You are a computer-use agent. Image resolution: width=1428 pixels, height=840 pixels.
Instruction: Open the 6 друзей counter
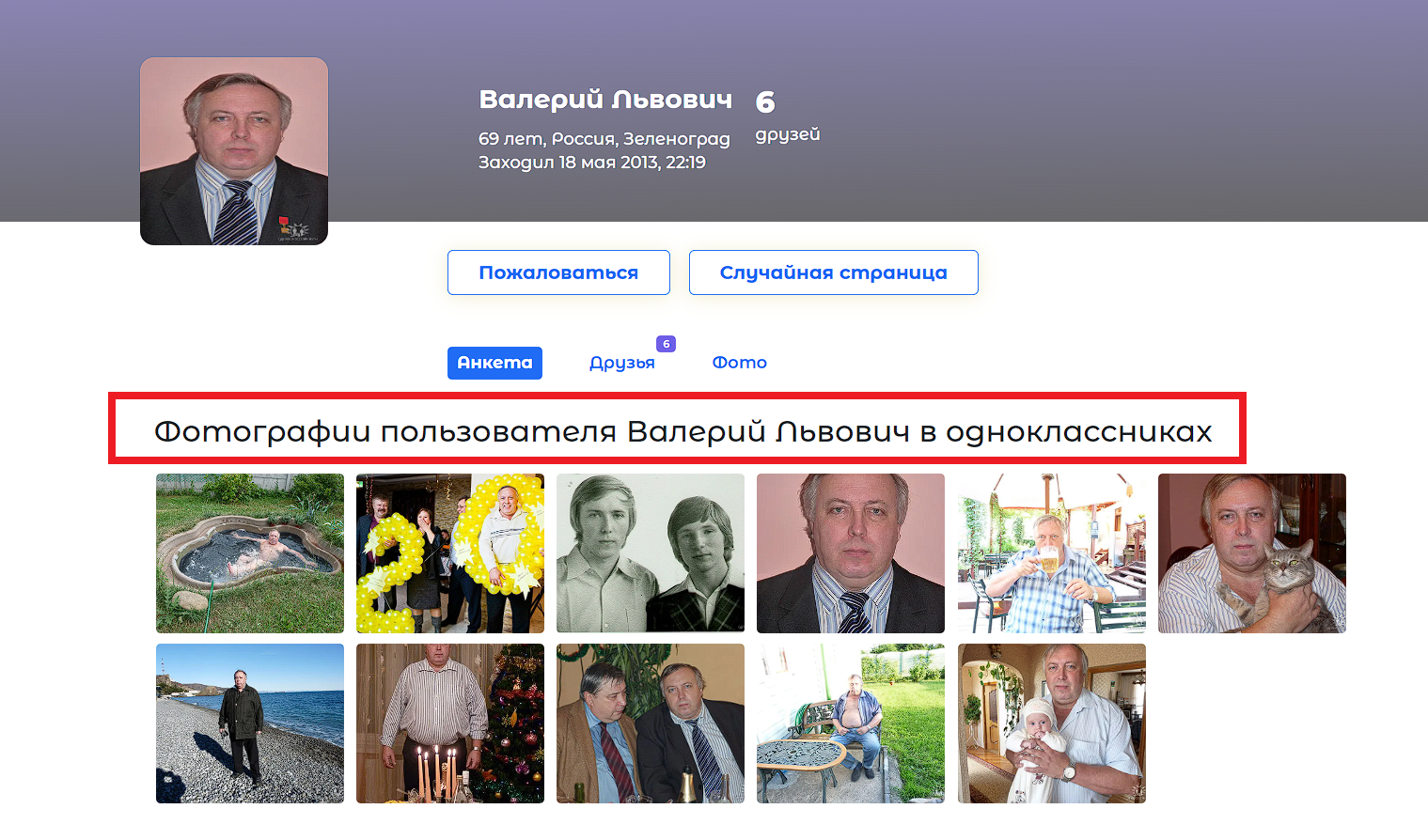coord(787,116)
